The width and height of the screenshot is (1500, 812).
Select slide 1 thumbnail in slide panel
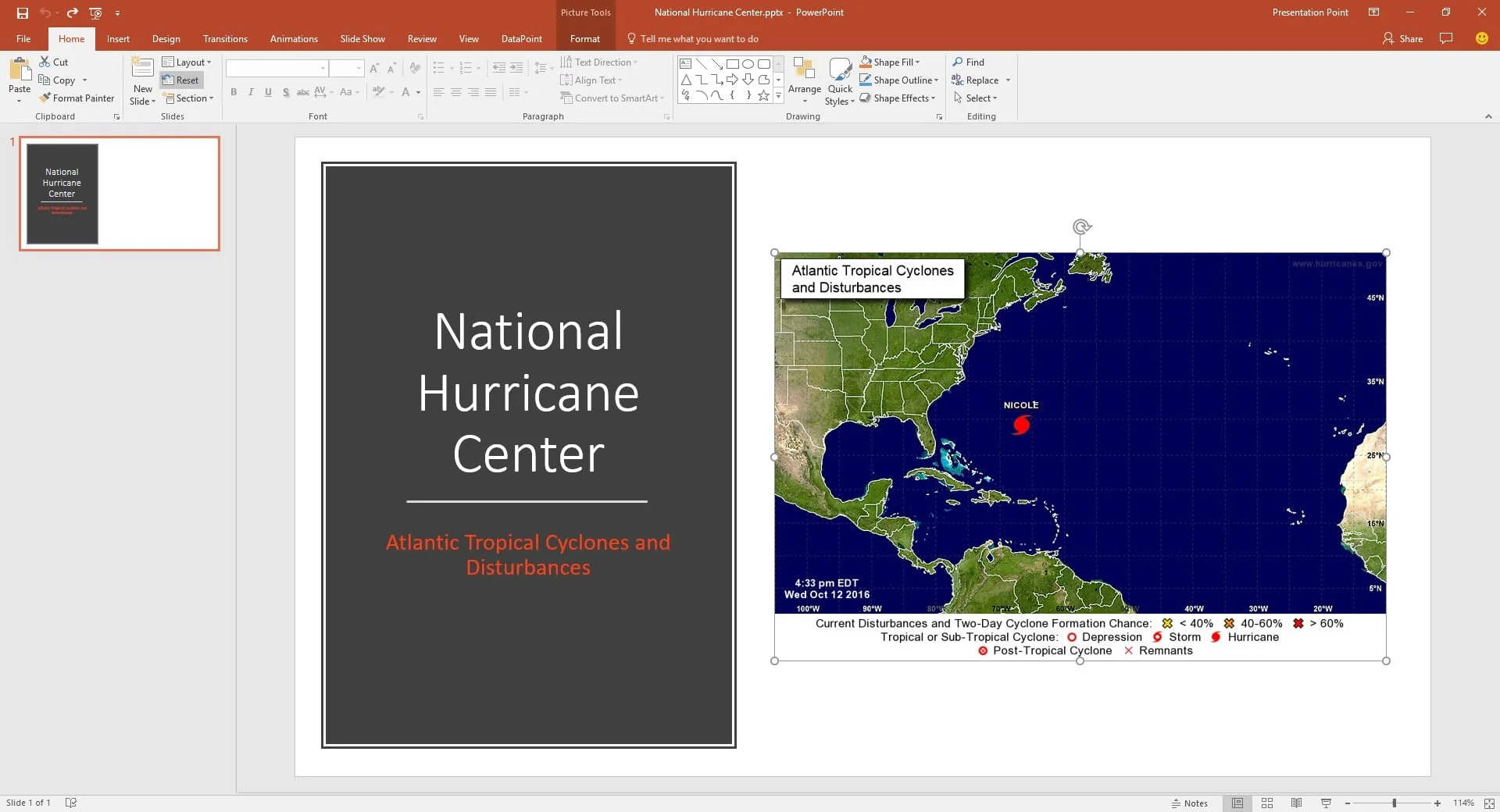point(120,194)
